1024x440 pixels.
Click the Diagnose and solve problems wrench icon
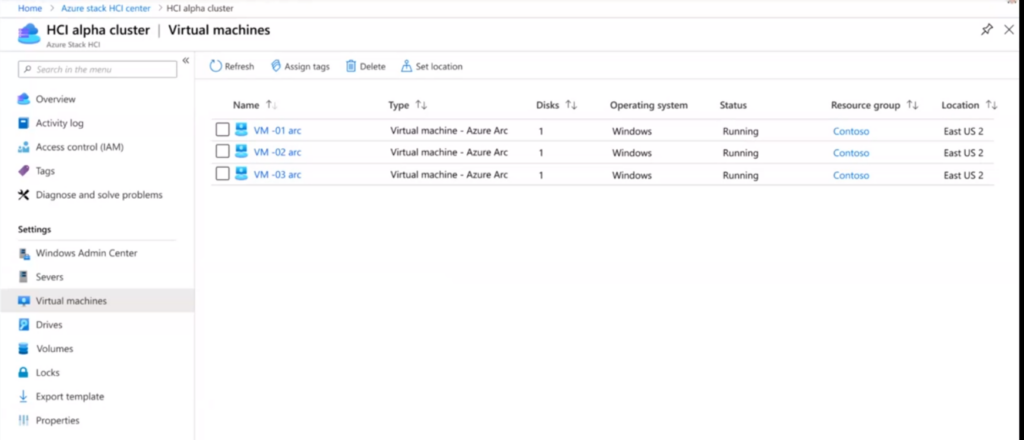24,195
